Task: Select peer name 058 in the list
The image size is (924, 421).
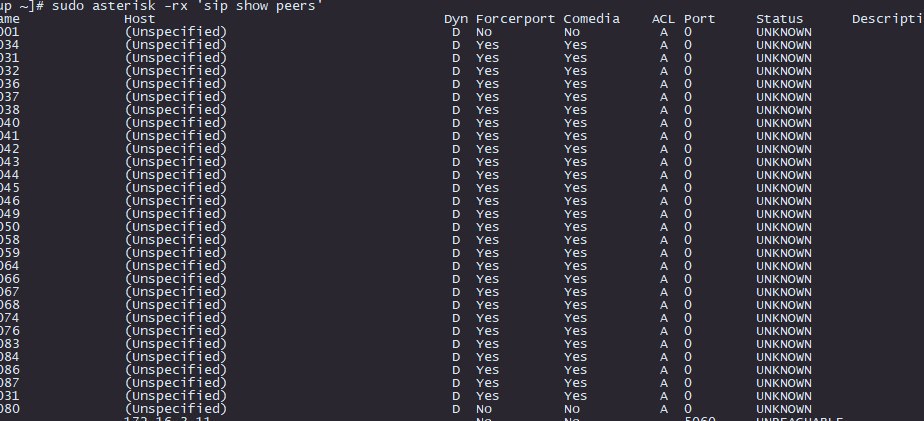Action: coord(9,240)
